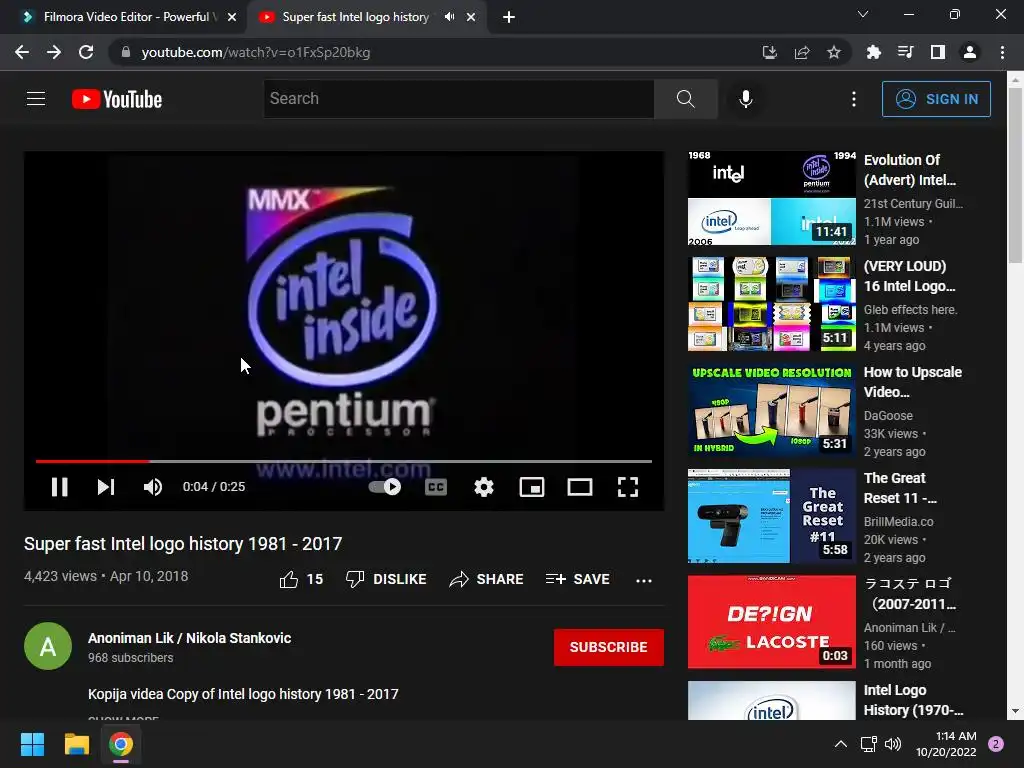Open The Great Reset 11 video title
Viewport: 1024px width, 768px height.
pos(900,488)
